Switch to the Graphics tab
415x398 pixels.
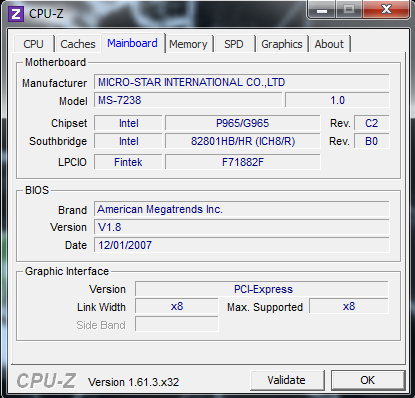click(282, 44)
